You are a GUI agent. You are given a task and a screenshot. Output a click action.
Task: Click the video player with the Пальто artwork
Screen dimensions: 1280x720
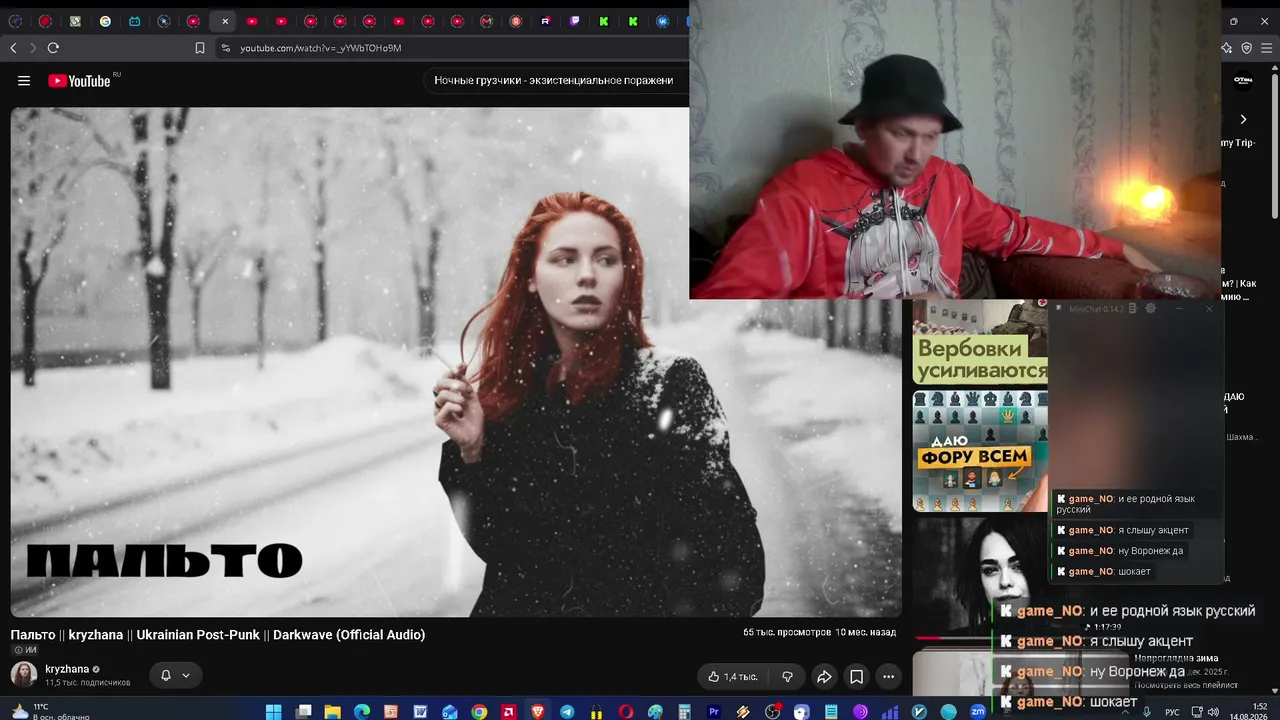pyautogui.click(x=456, y=362)
